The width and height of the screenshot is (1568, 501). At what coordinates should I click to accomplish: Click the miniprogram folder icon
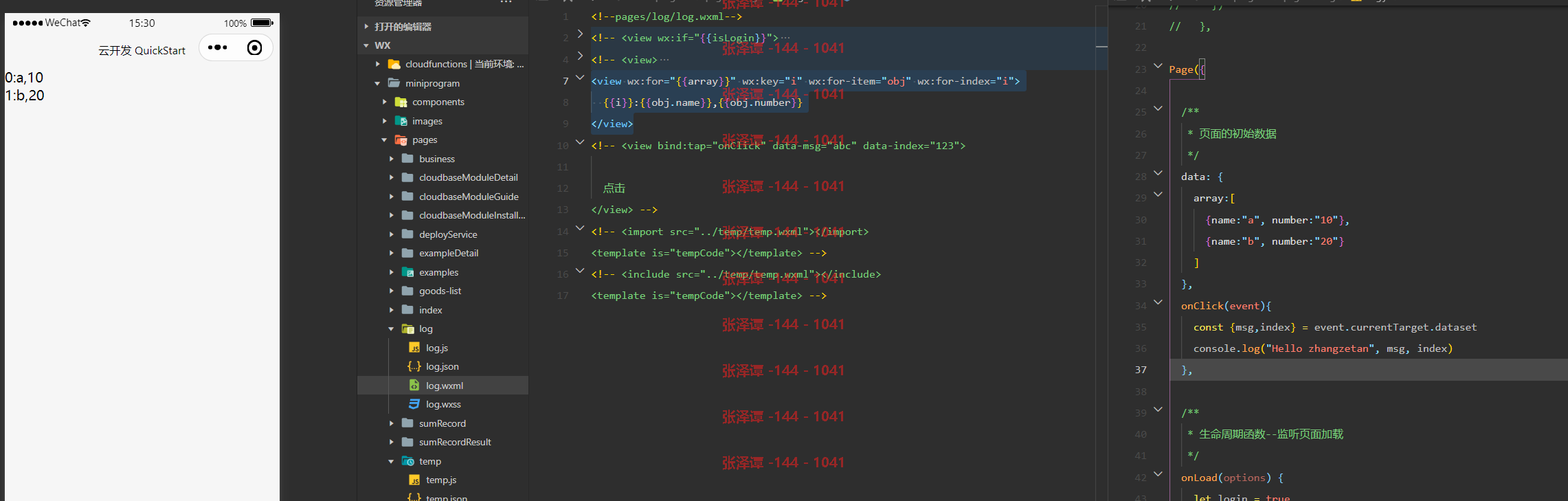tap(394, 83)
